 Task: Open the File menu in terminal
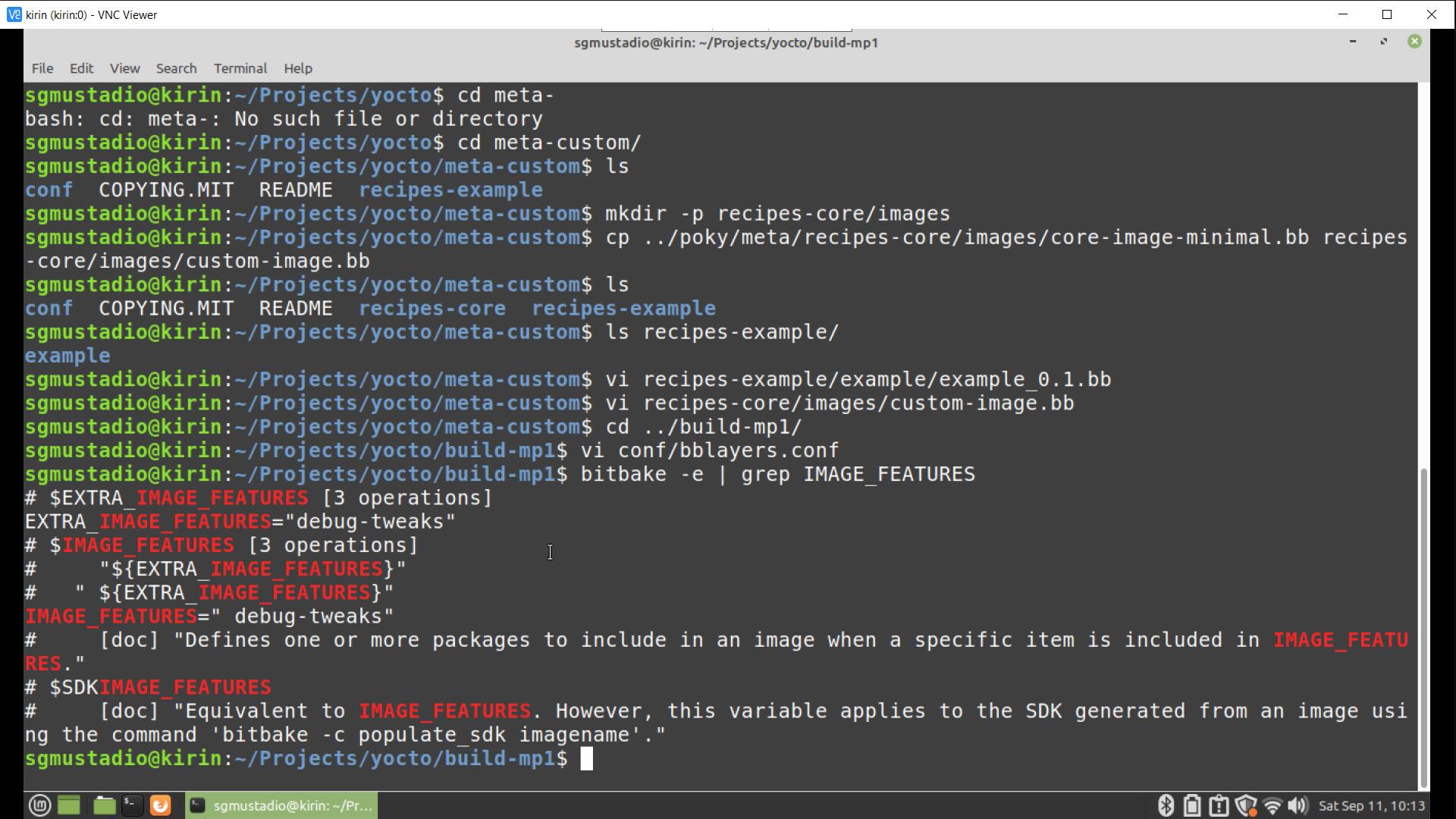pos(42,68)
